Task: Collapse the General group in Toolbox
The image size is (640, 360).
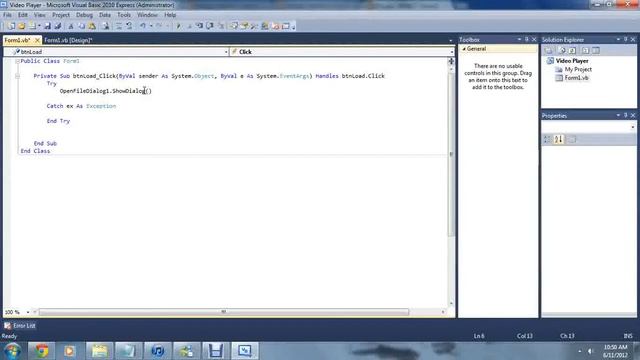Action: pos(464,49)
